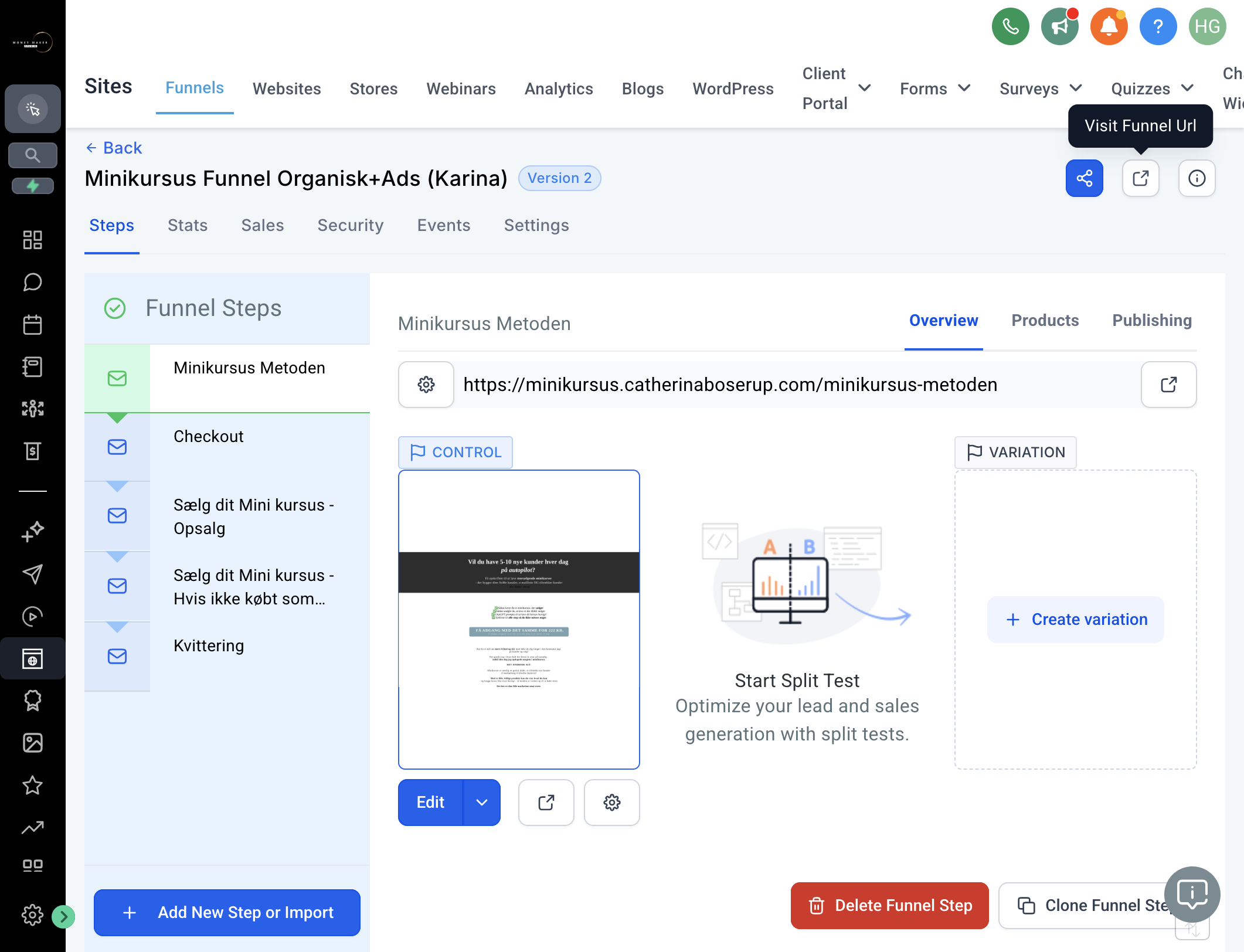1244x952 pixels.
Task: Open the Edit button dropdown arrow
Action: [x=481, y=803]
